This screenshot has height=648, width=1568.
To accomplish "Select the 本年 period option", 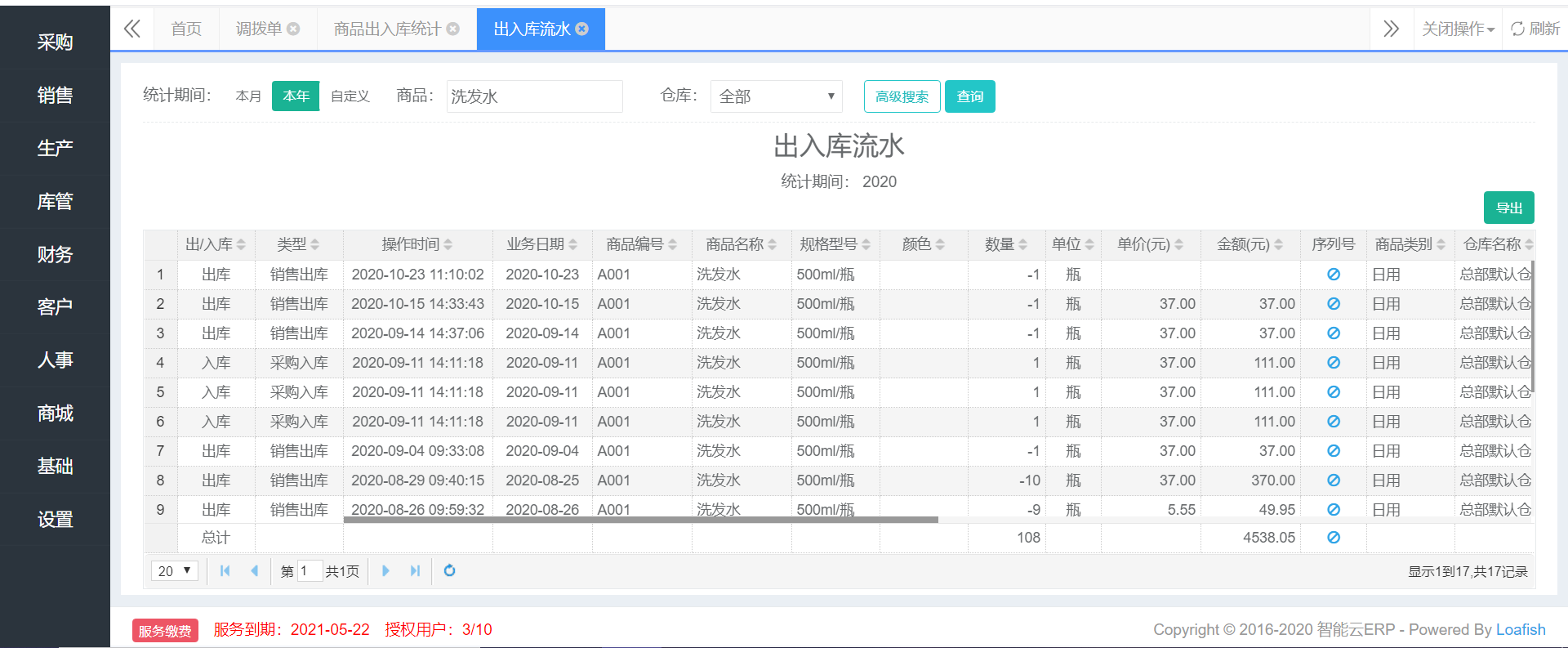I will pos(296,96).
